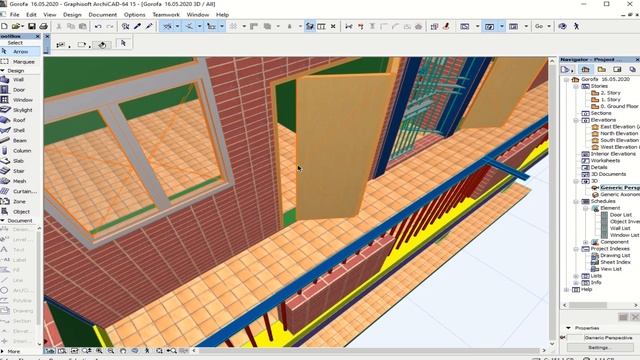This screenshot has width=640, height=360.
Task: Open the Go dropdown arrow
Action: 549,26
